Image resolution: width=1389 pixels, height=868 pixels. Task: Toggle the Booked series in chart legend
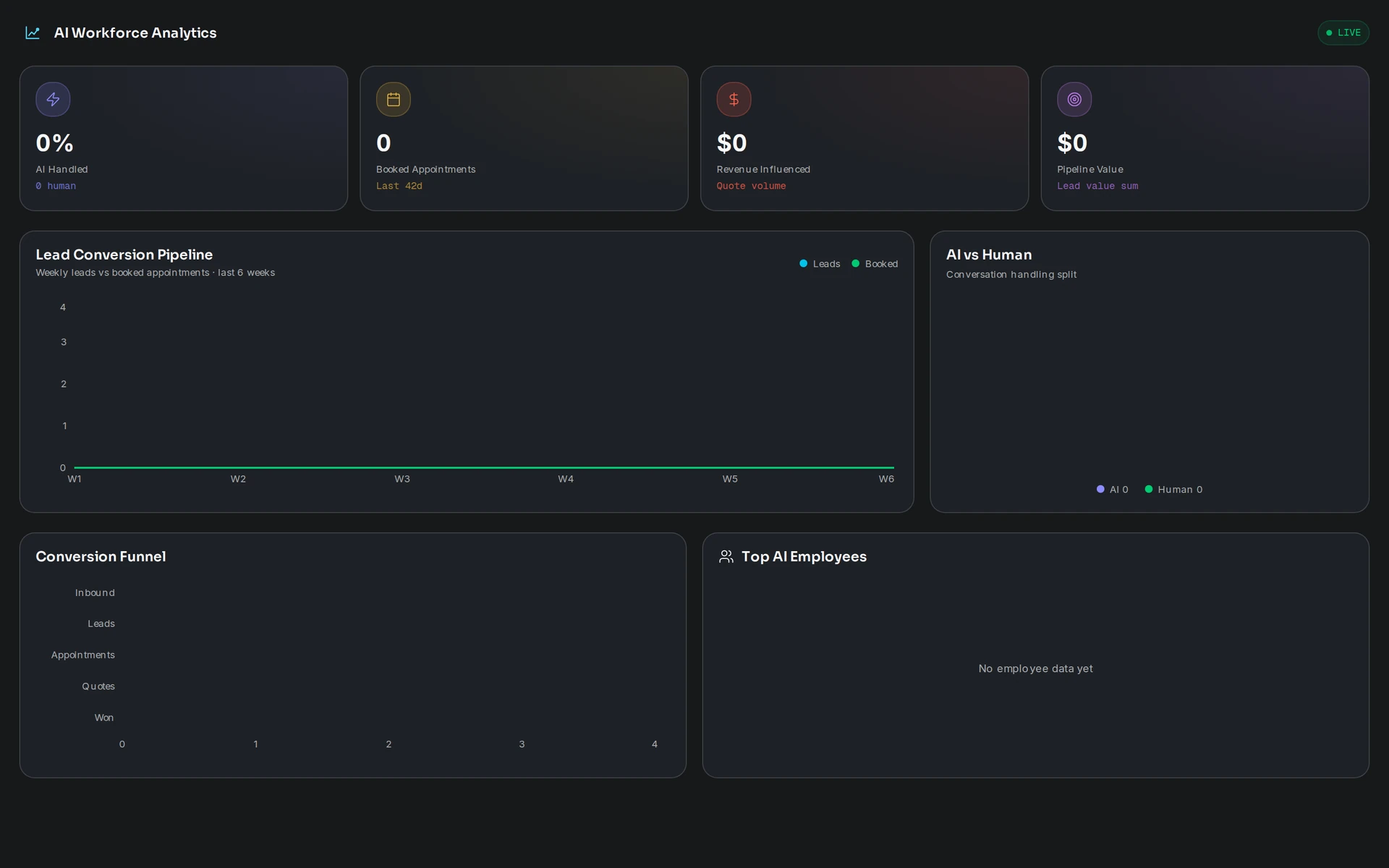875,264
